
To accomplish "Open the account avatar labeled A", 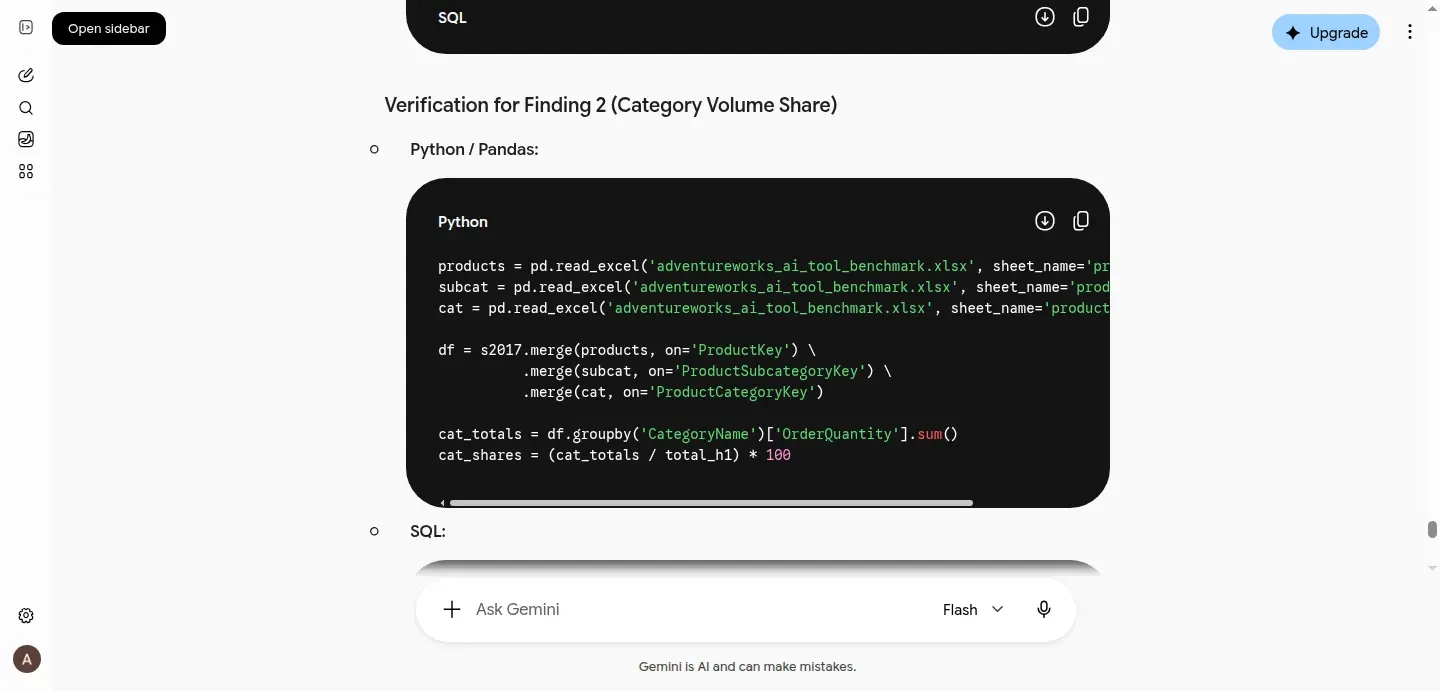I will point(27,659).
